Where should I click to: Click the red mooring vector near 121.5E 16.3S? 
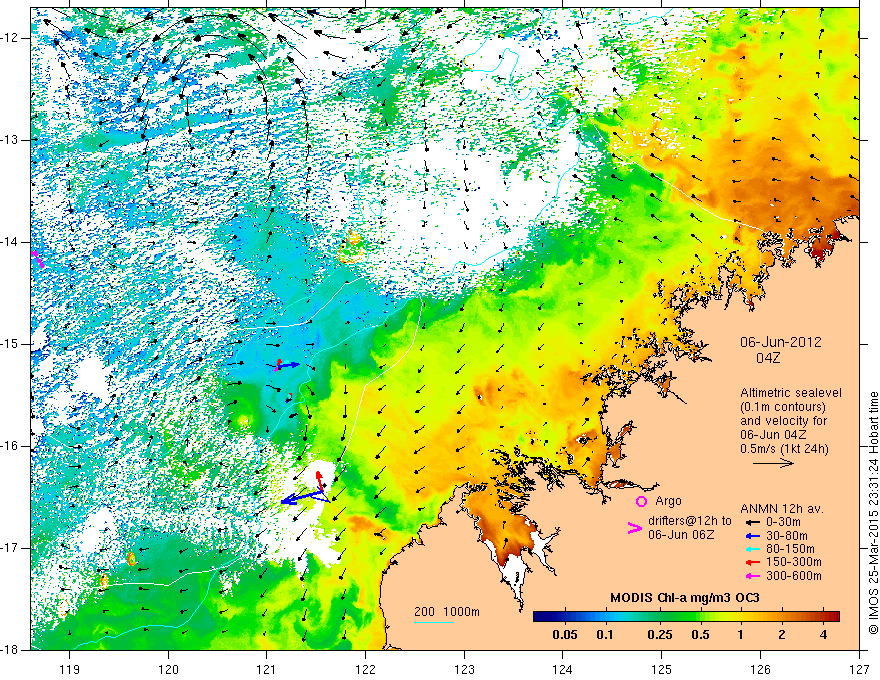pyautogui.click(x=319, y=480)
